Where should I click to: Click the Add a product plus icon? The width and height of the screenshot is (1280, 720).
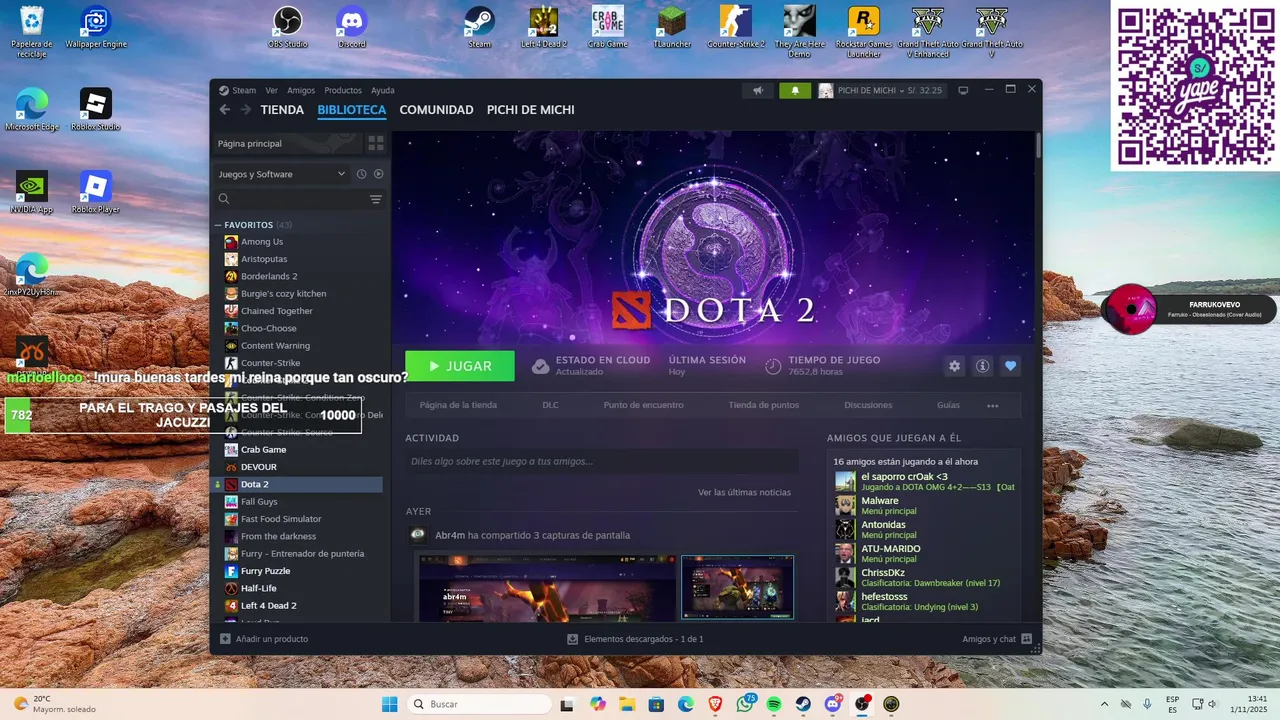(x=225, y=639)
